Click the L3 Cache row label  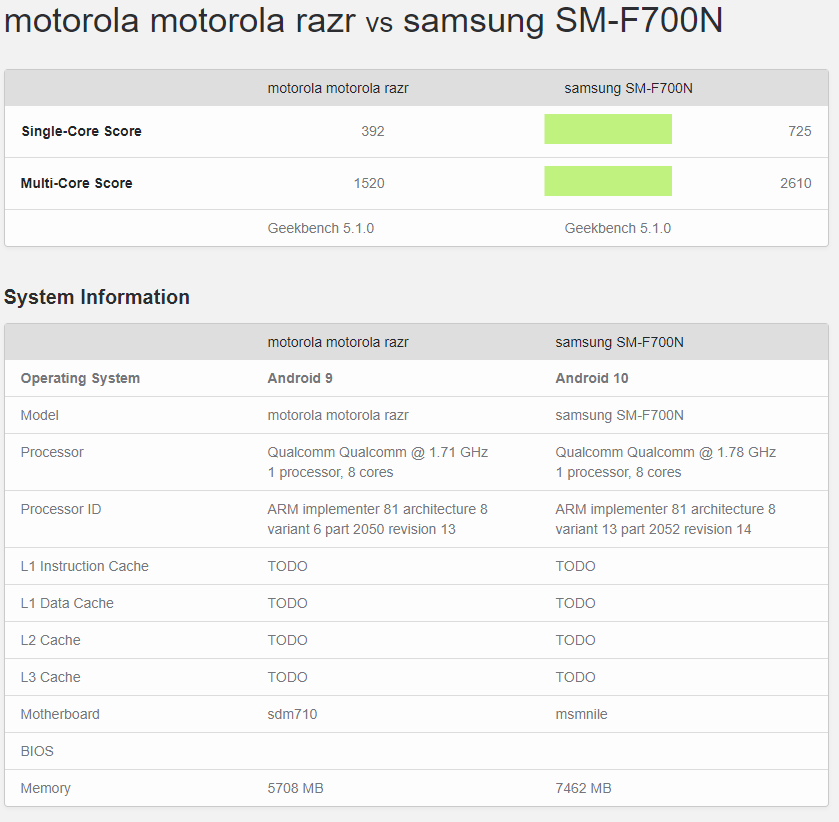[x=50, y=677]
